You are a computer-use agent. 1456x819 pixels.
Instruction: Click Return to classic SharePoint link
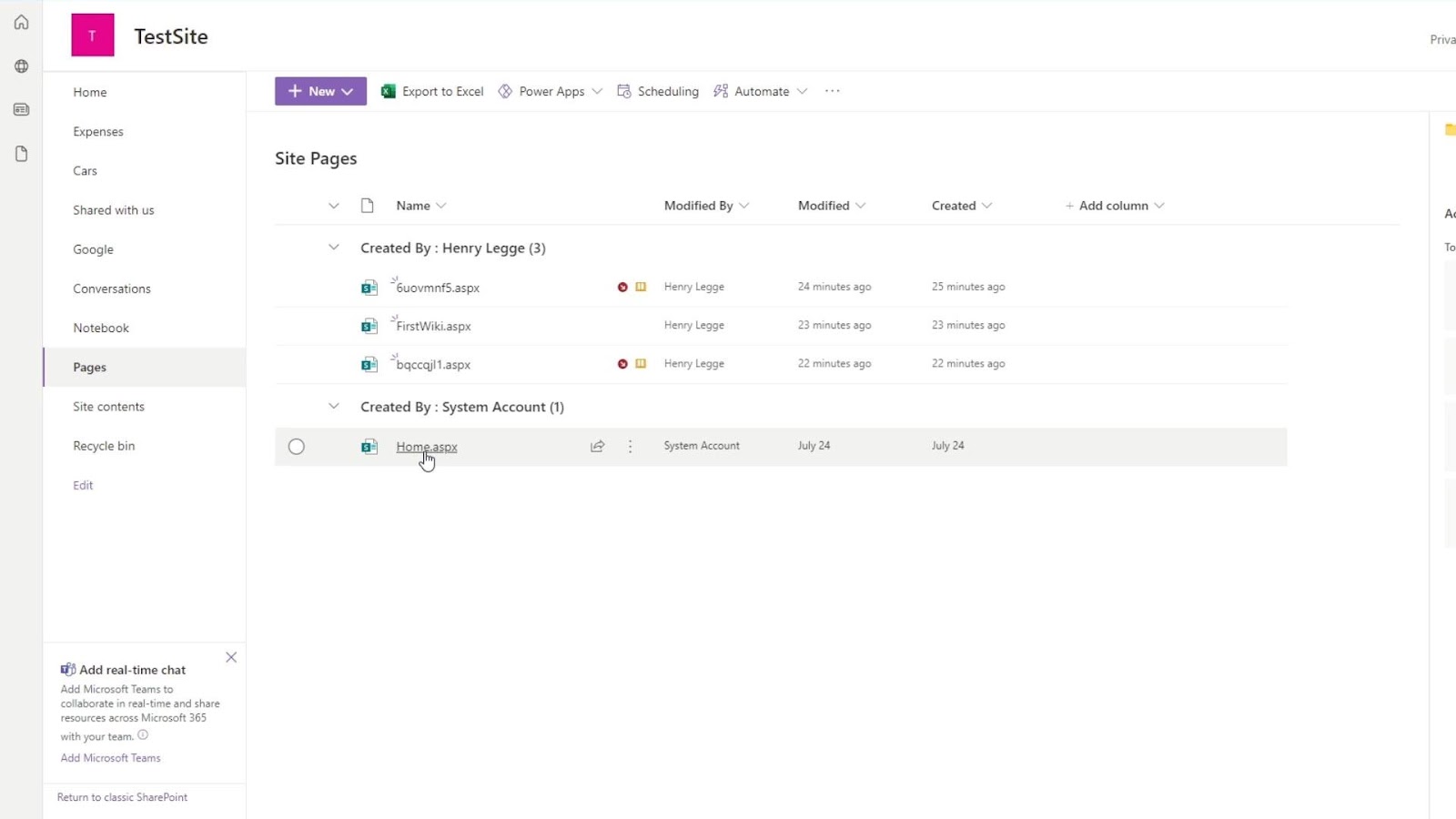click(122, 797)
